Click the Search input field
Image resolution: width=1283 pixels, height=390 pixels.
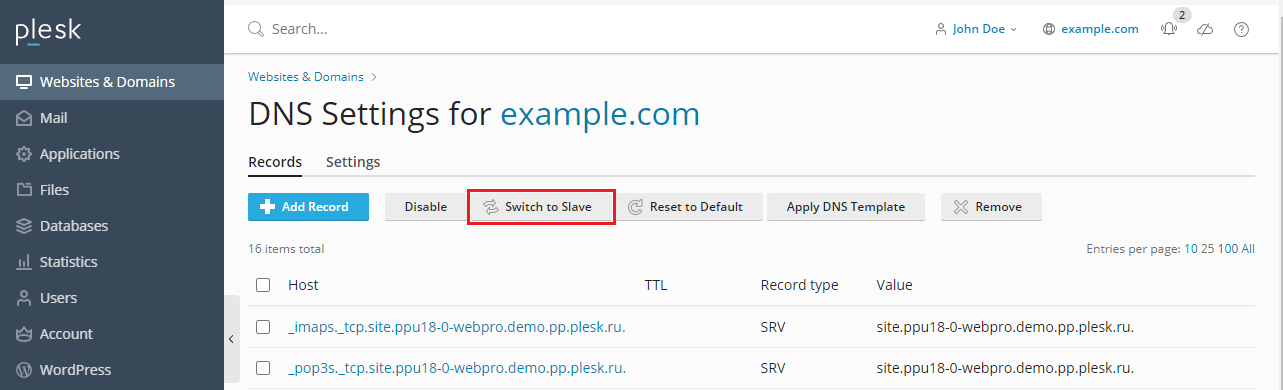pos(580,29)
